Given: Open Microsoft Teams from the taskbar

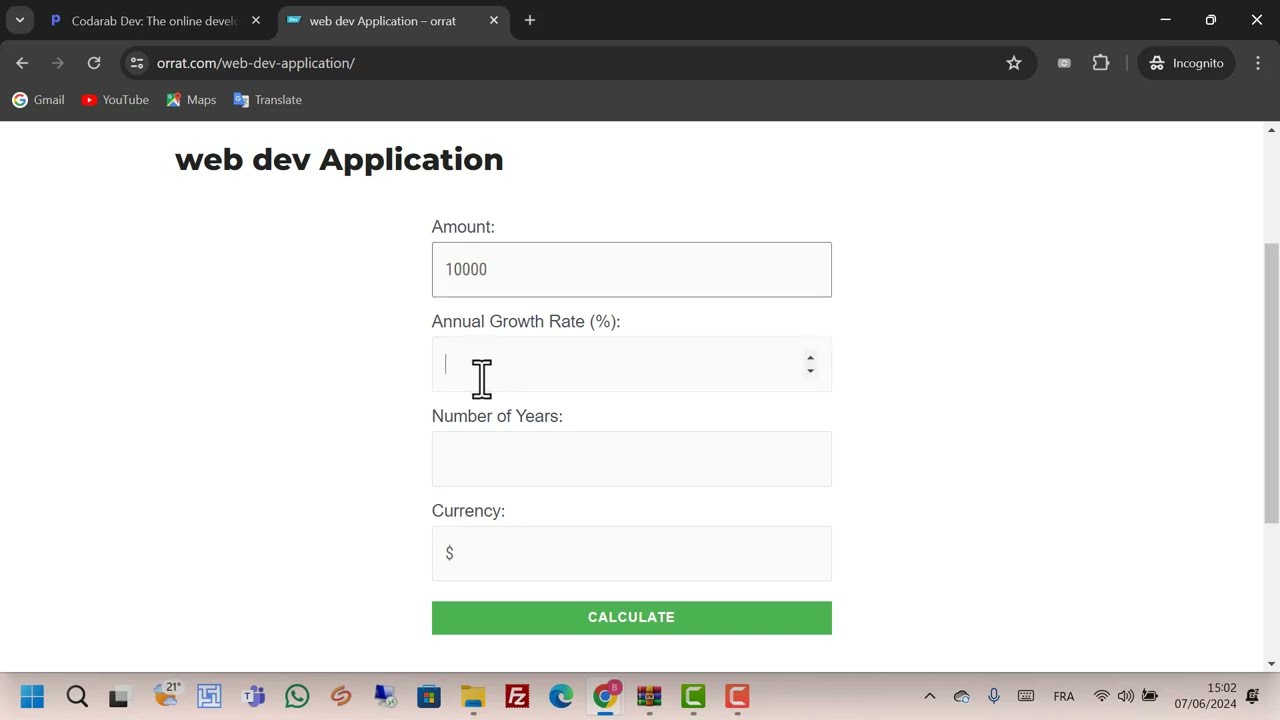Looking at the screenshot, I should [x=253, y=696].
